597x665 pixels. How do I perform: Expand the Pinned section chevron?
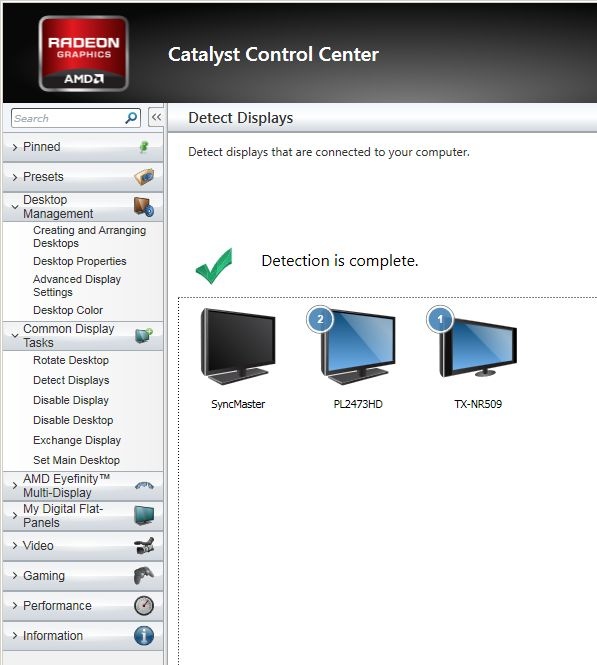[15, 147]
